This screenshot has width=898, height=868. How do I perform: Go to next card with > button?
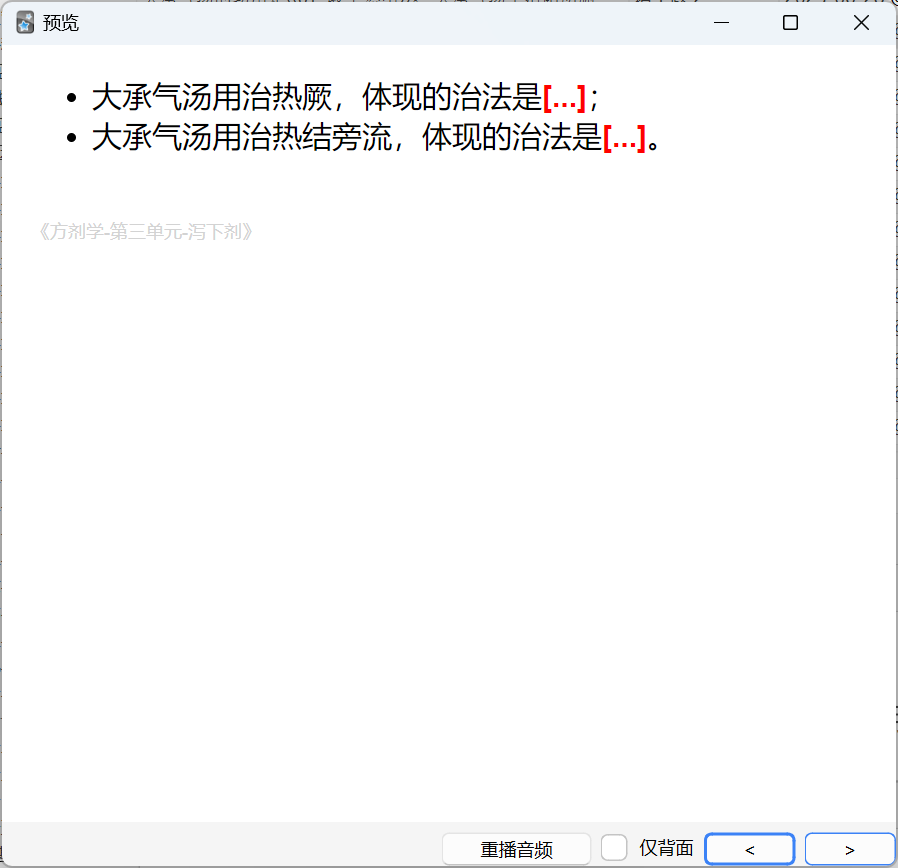point(850,850)
